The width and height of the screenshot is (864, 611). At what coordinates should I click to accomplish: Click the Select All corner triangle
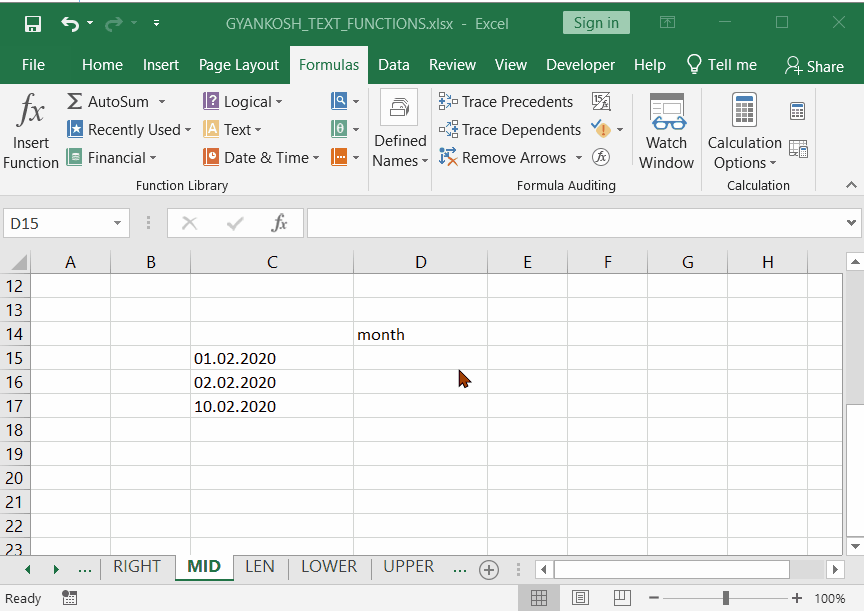click(x=19, y=262)
